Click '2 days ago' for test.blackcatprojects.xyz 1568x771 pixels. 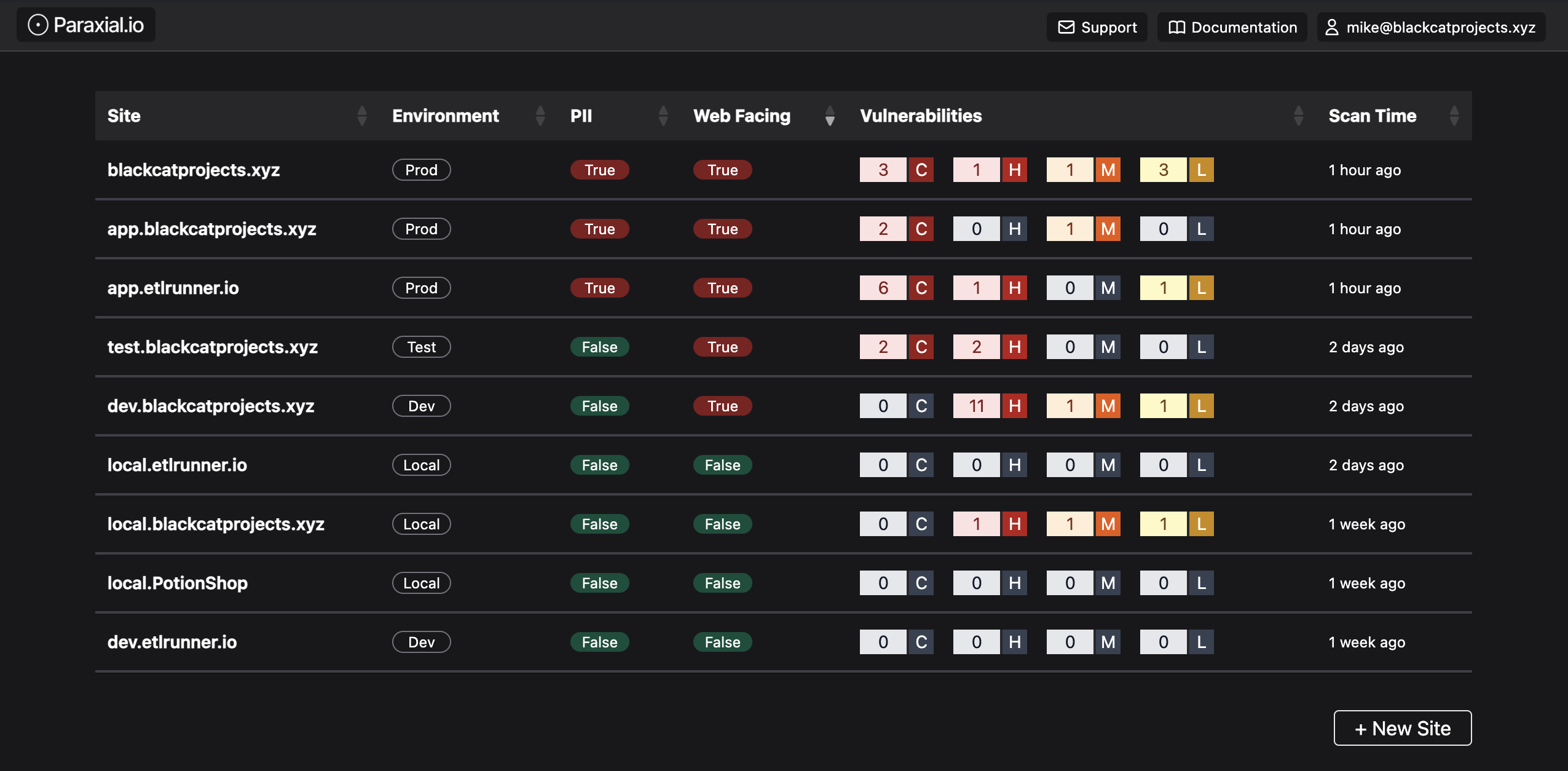1366,347
